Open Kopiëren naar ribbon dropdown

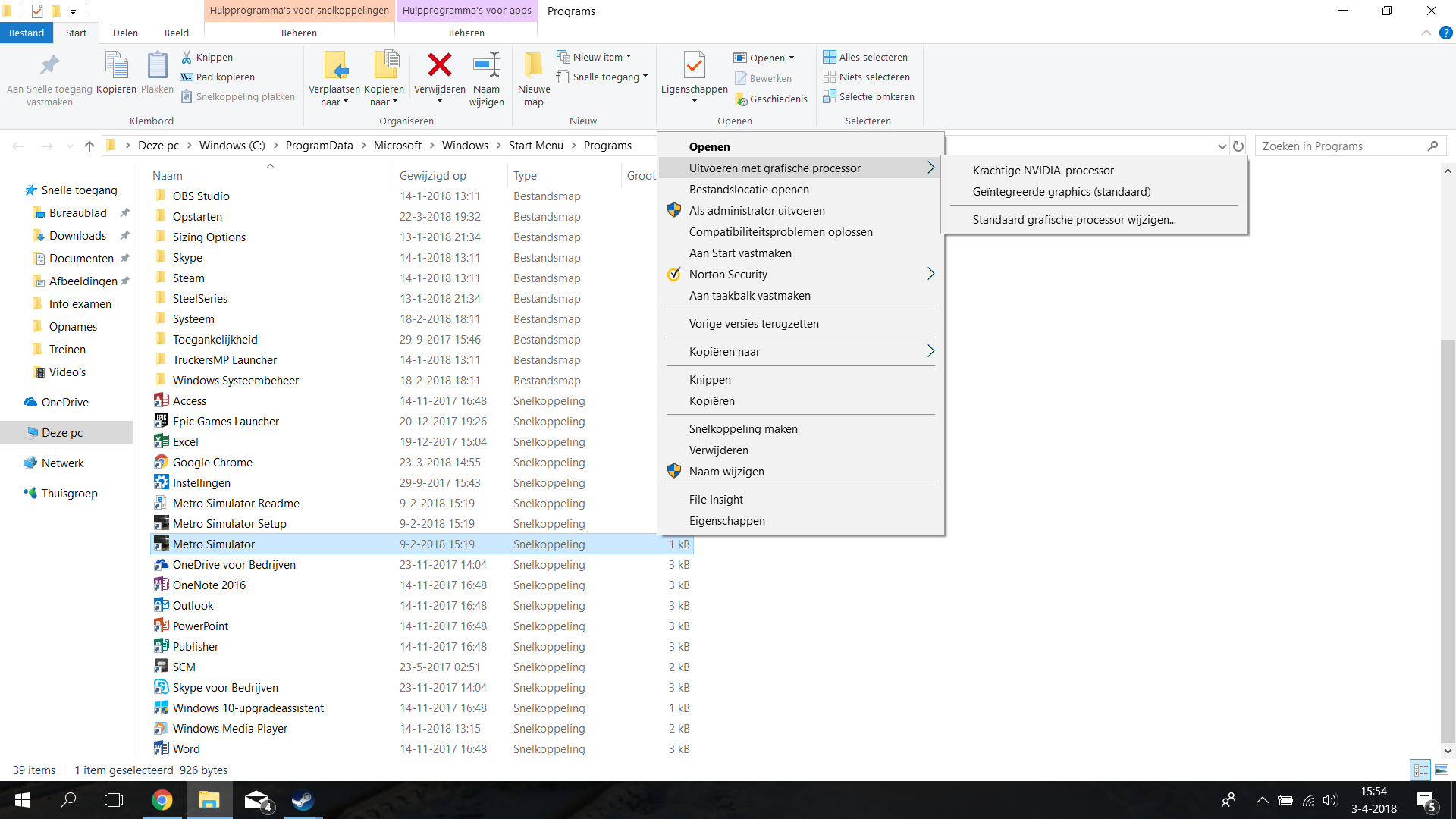click(x=384, y=96)
